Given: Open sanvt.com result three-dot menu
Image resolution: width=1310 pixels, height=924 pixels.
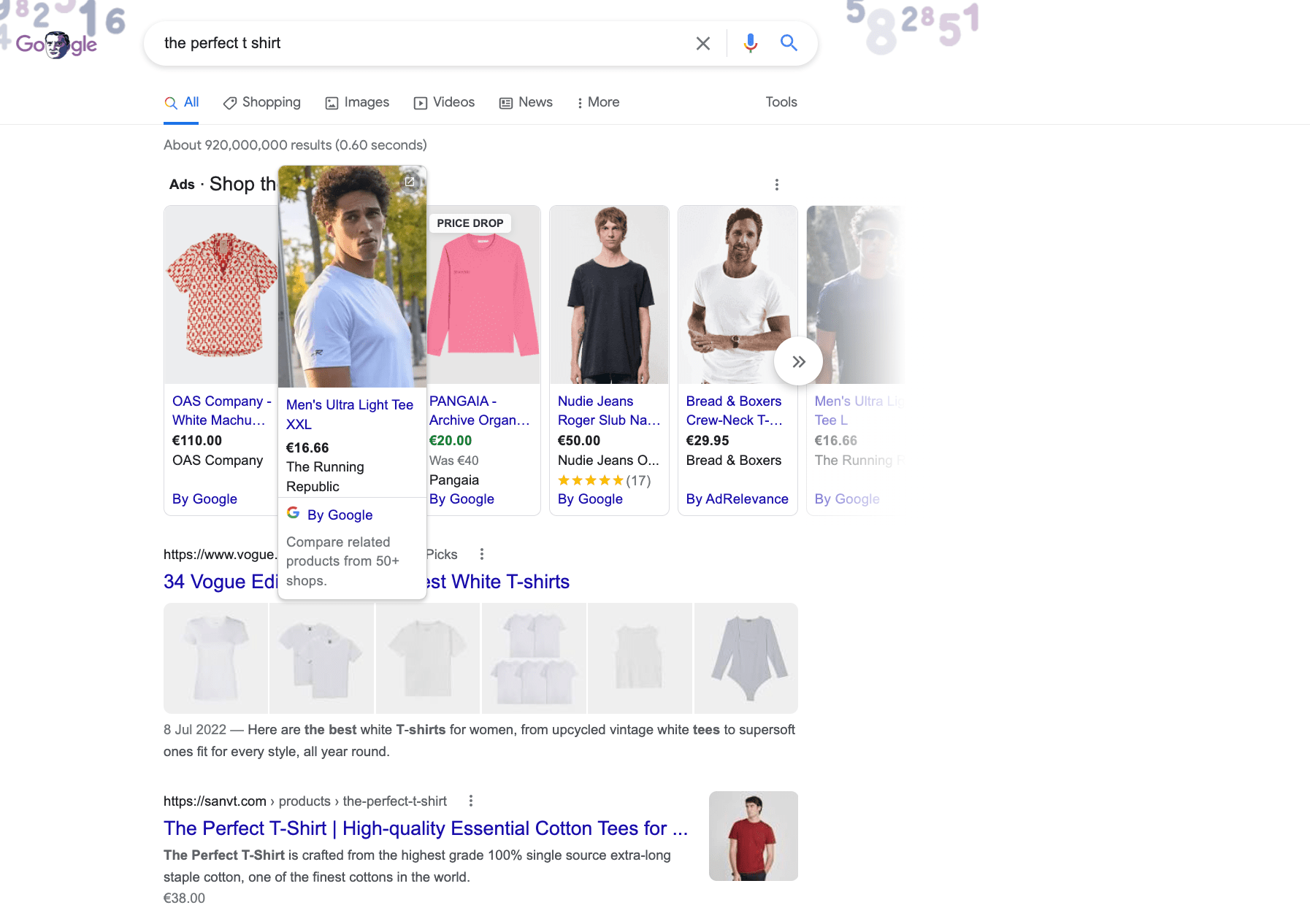Looking at the screenshot, I should pos(471,801).
